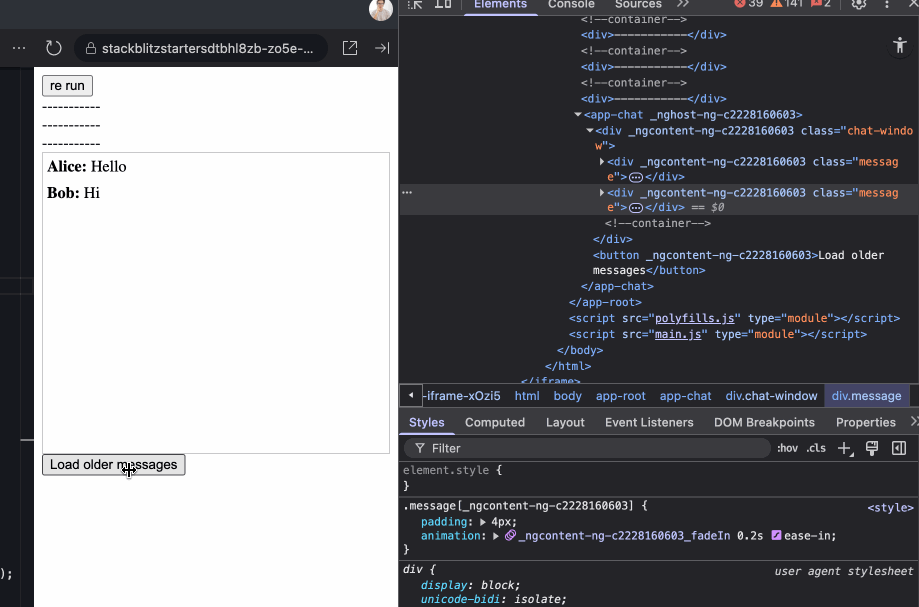The height and width of the screenshot is (607, 919).
Task: Click the warning count badge
Action: pos(787,4)
